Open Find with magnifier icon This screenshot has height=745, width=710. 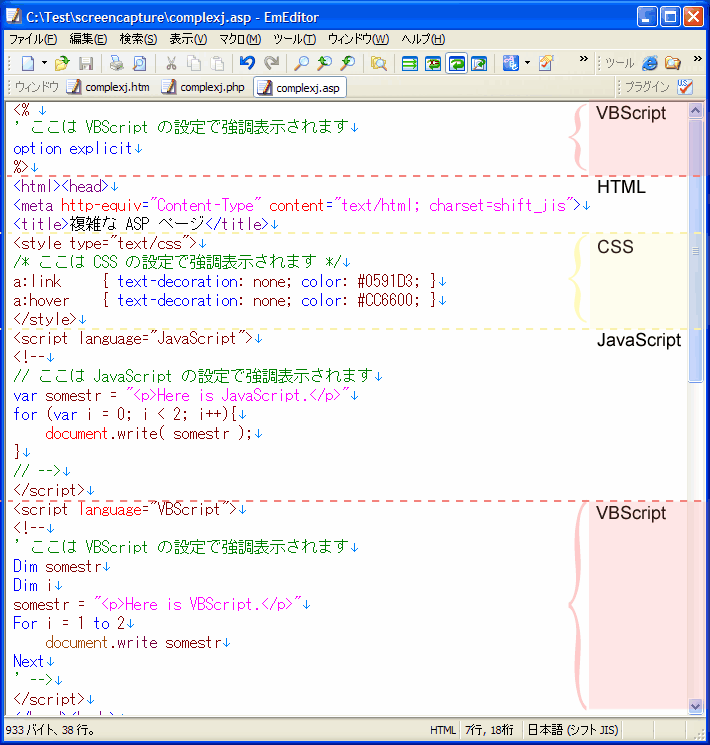tap(301, 63)
